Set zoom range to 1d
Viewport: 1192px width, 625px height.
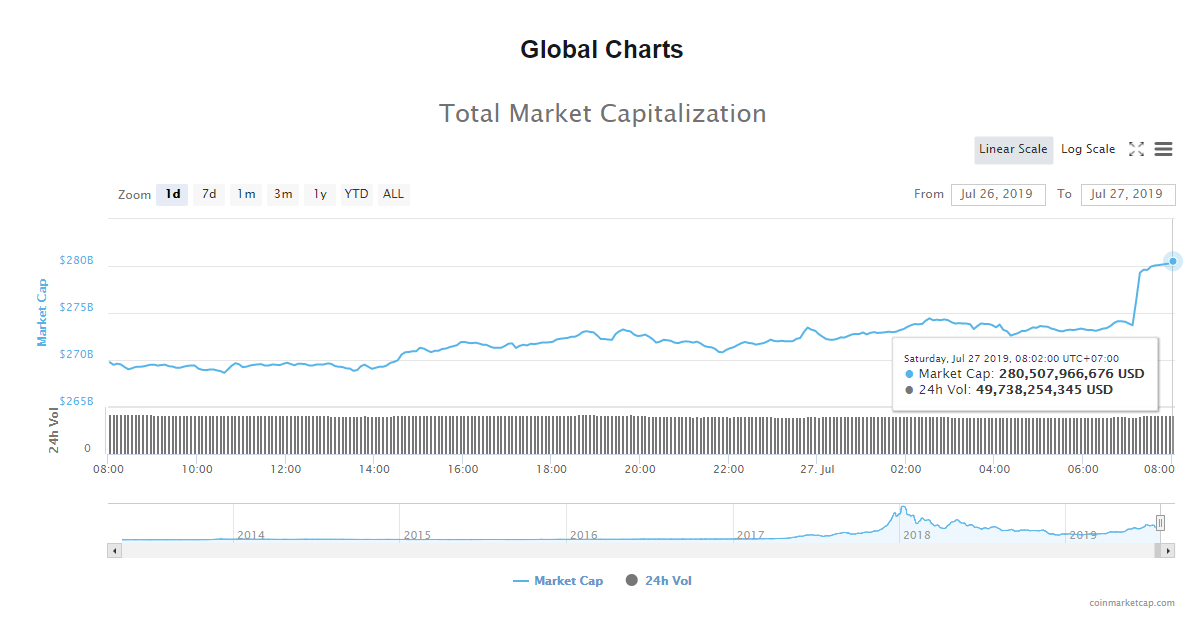pos(173,195)
